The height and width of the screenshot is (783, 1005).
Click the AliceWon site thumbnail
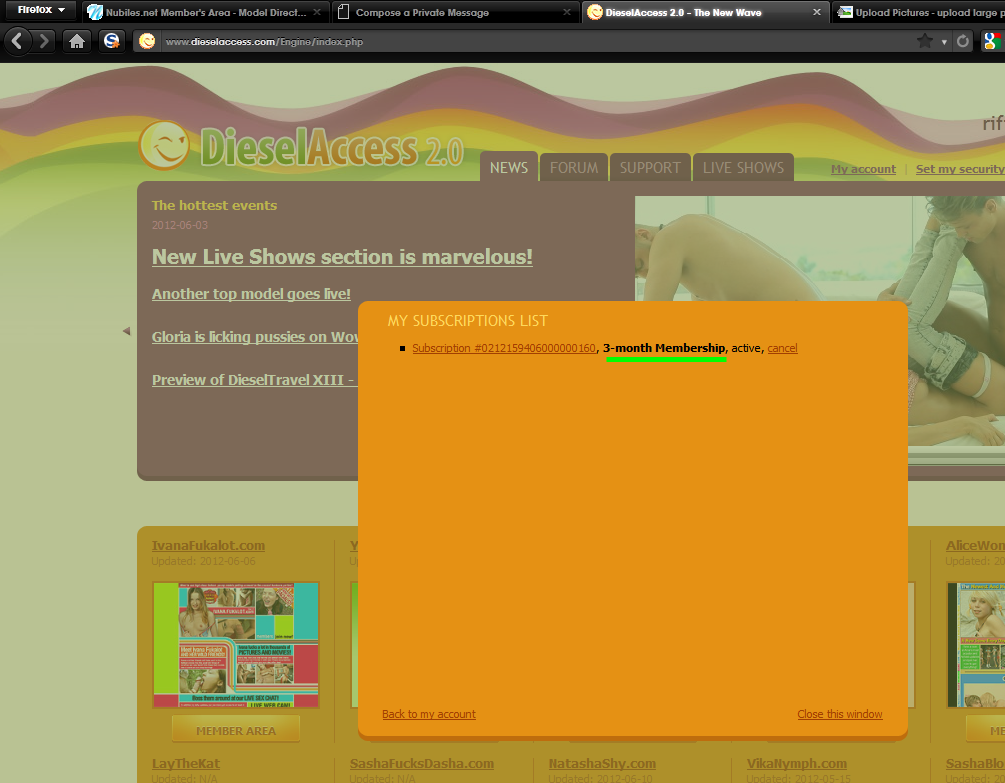976,645
